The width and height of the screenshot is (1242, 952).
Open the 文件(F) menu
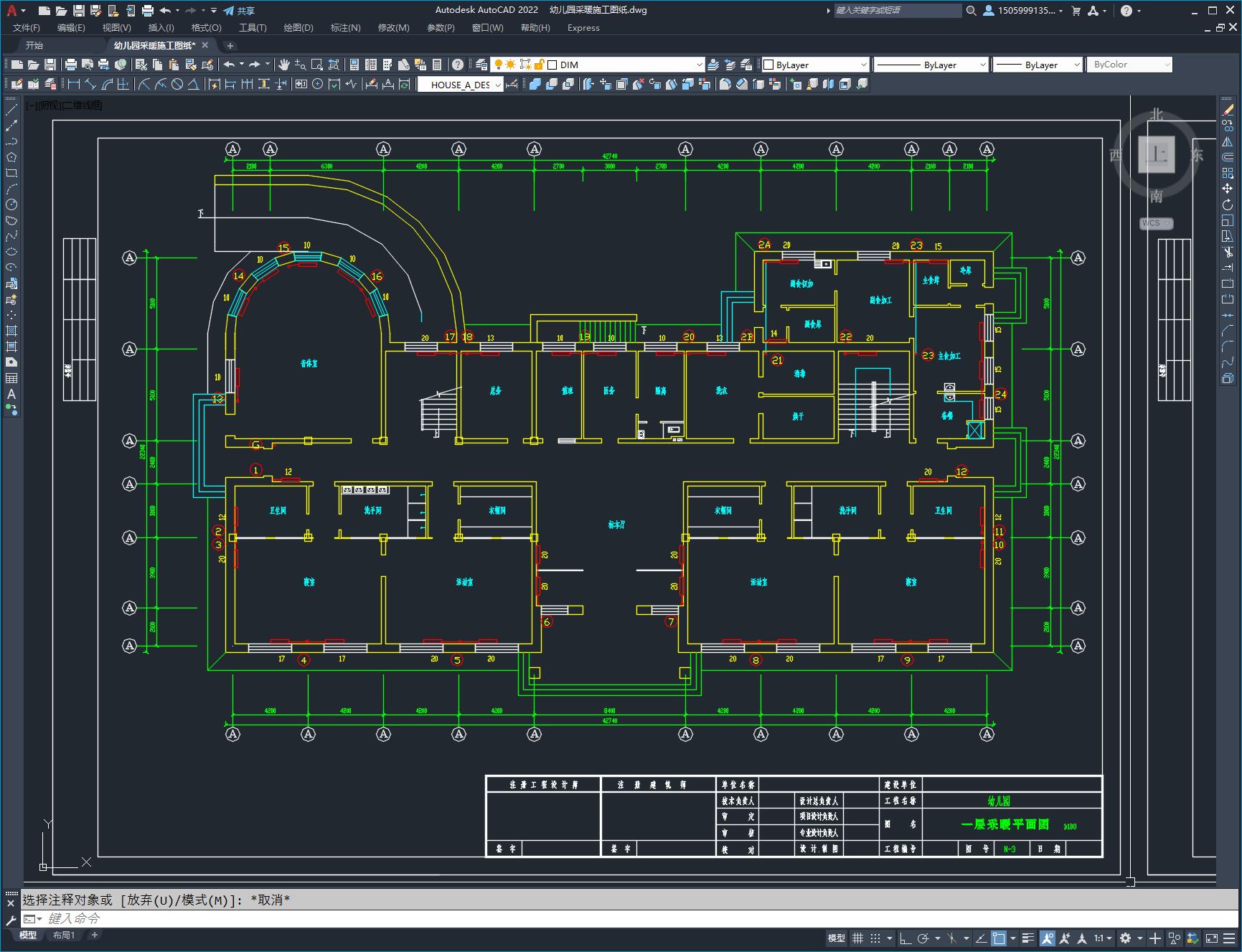point(27,28)
